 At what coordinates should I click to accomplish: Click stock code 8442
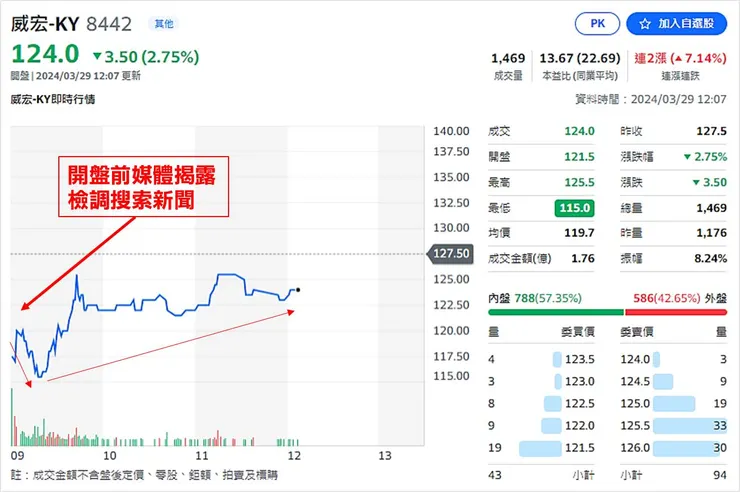pos(109,24)
